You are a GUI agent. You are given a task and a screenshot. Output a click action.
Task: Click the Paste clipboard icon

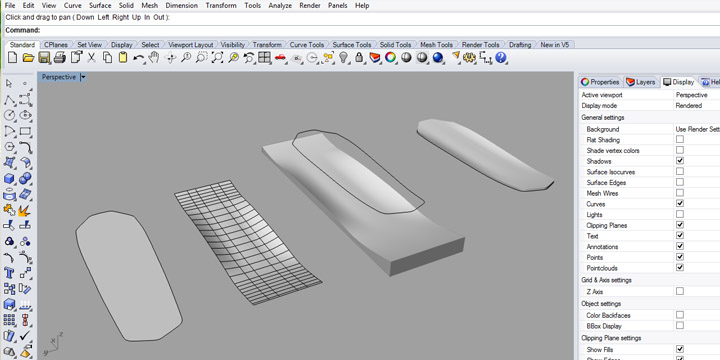[x=123, y=57]
